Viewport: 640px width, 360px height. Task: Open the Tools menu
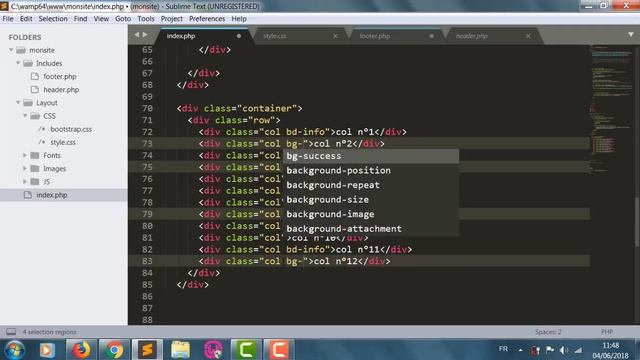pyautogui.click(x=146, y=19)
